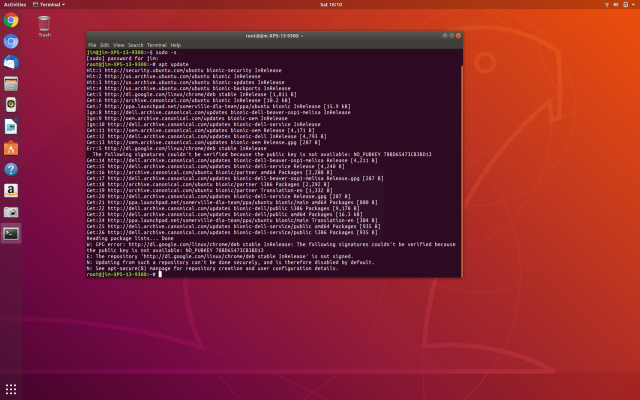Image resolution: width=640 pixels, height=400 pixels.
Task: Open Google Chrome from the dock
Action: 11,20
